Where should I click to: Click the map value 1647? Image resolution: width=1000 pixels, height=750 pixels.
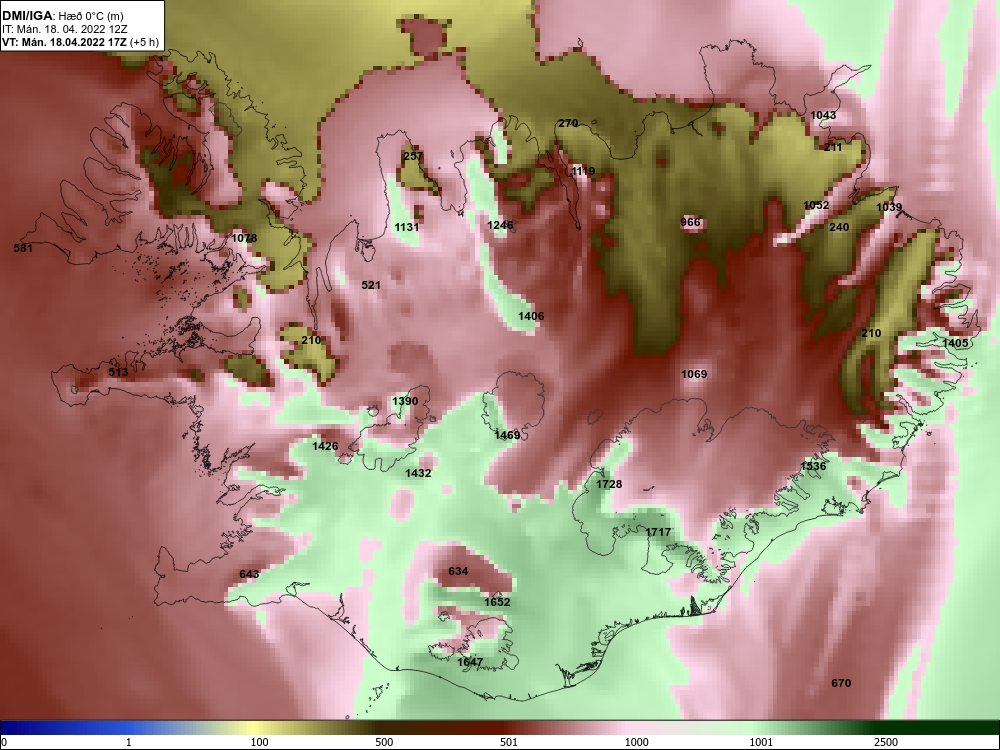click(470, 662)
